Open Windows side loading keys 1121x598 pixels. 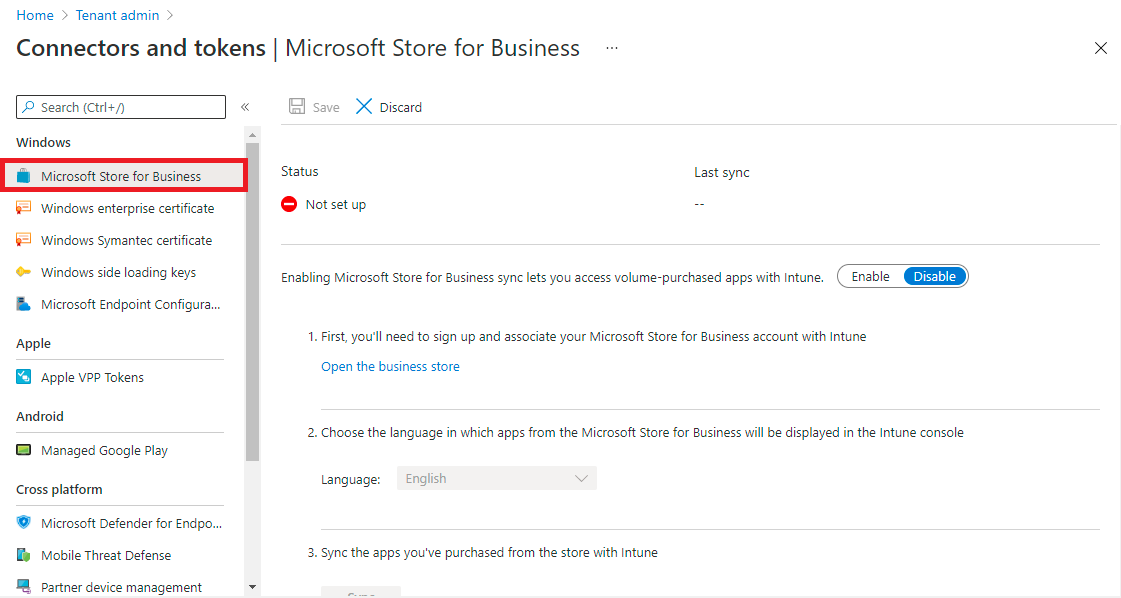(x=119, y=273)
